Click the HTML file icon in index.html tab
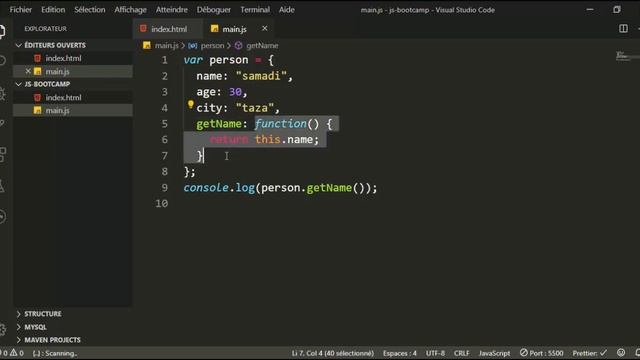 (143, 29)
